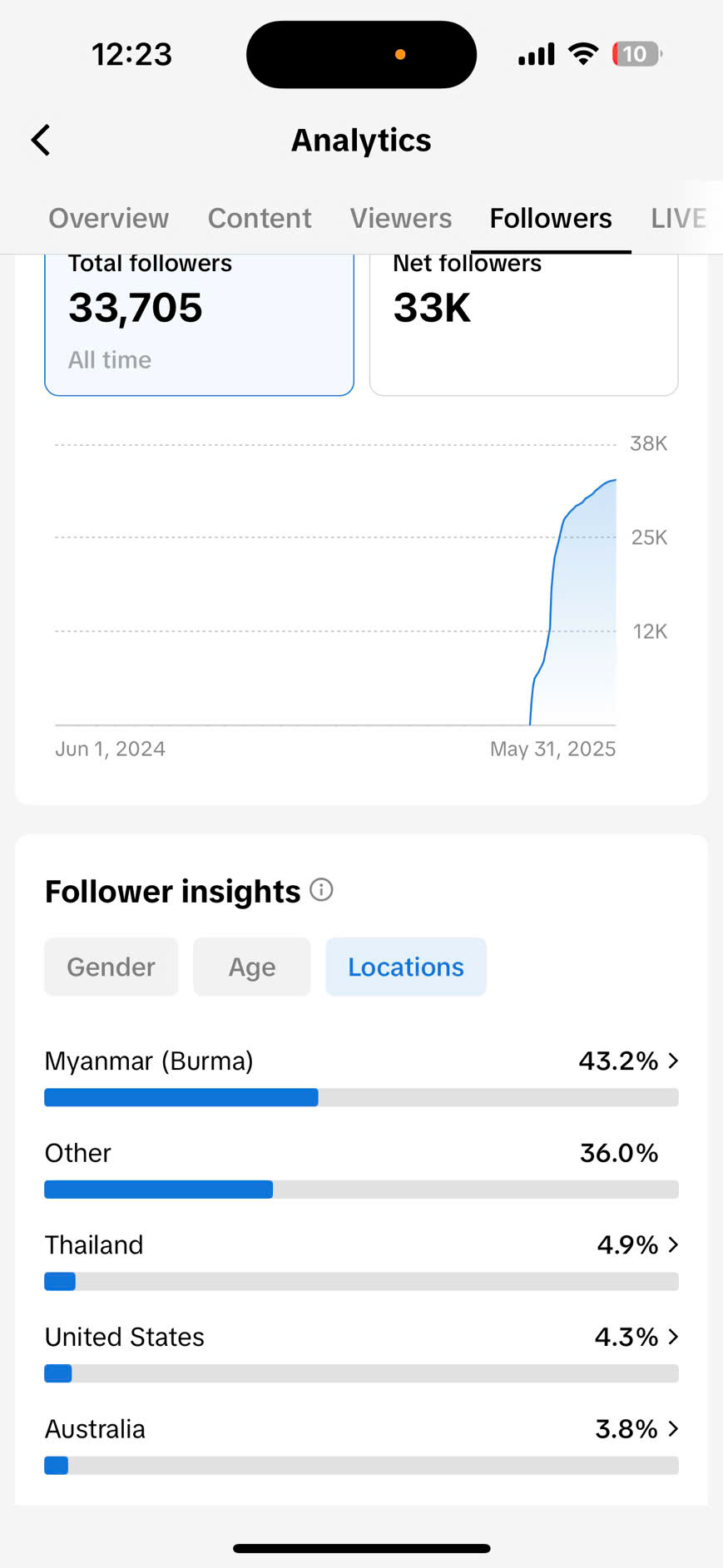Open the LIVE tab

pos(678,218)
